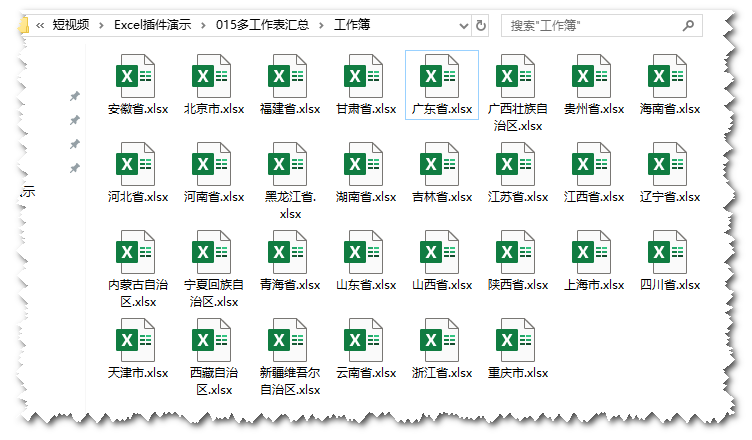Select the 福建省.xlsx file icon
Screen dimensions: 752x440
point(287,76)
